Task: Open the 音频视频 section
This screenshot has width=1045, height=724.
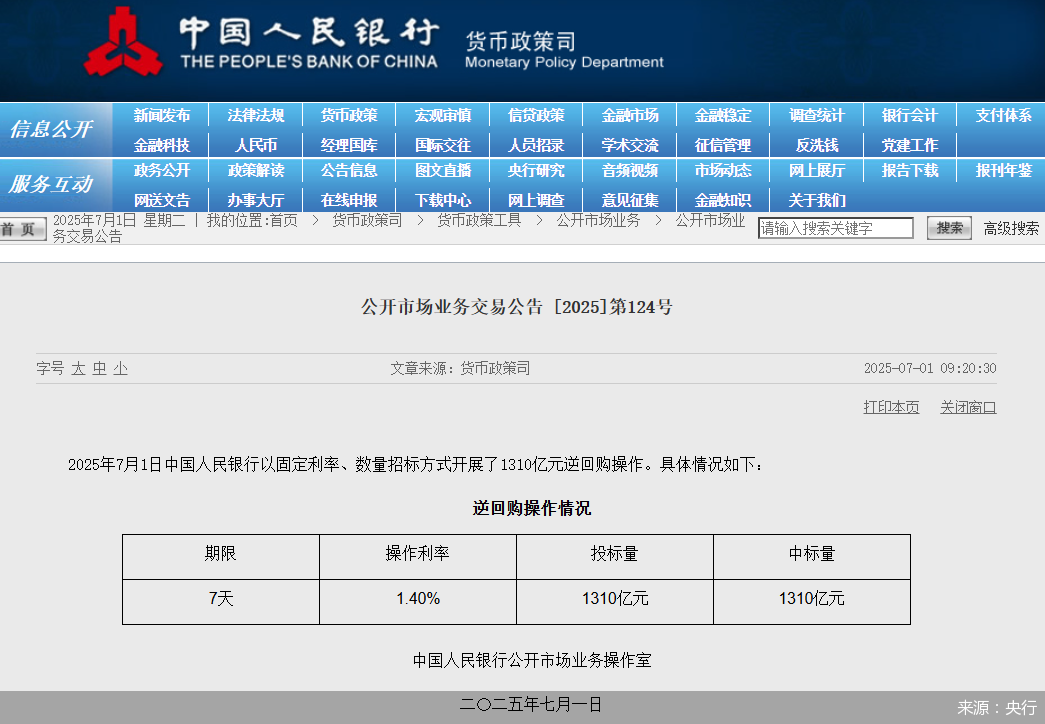Action: tap(630, 171)
